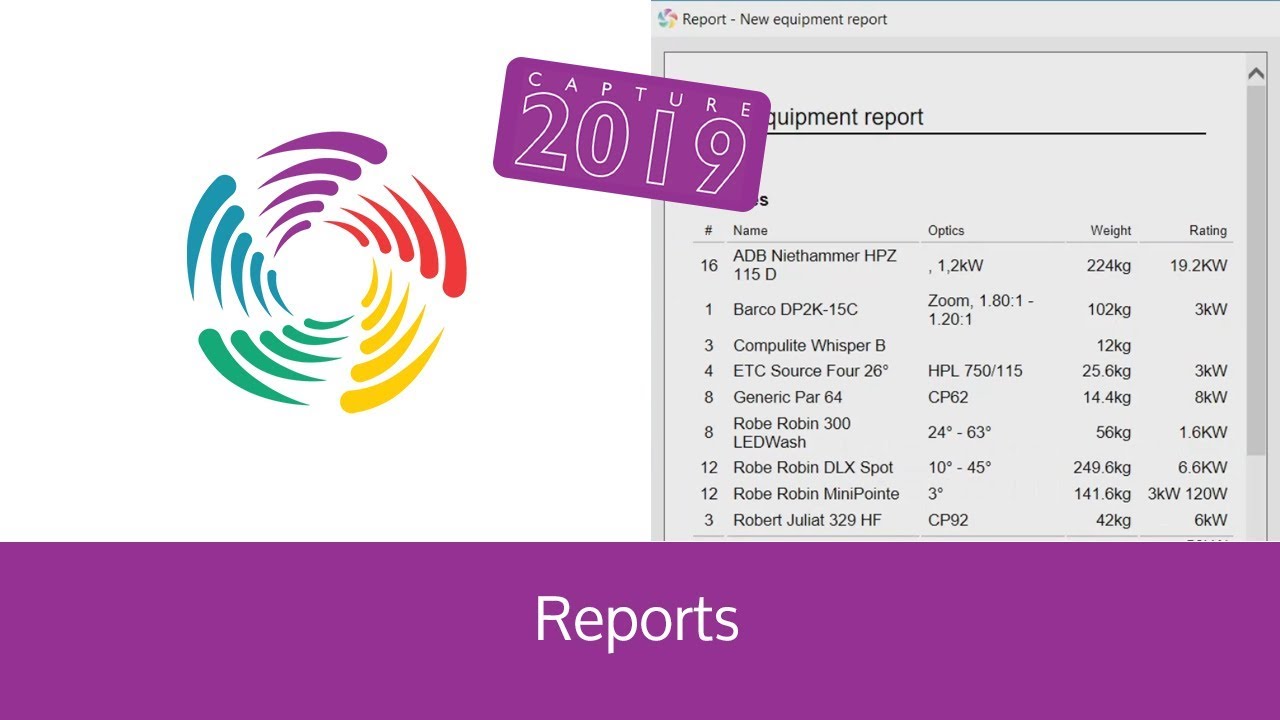The width and height of the screenshot is (1280, 720).
Task: Click the 19.2KW rating value
Action: pyautogui.click(x=1198, y=266)
